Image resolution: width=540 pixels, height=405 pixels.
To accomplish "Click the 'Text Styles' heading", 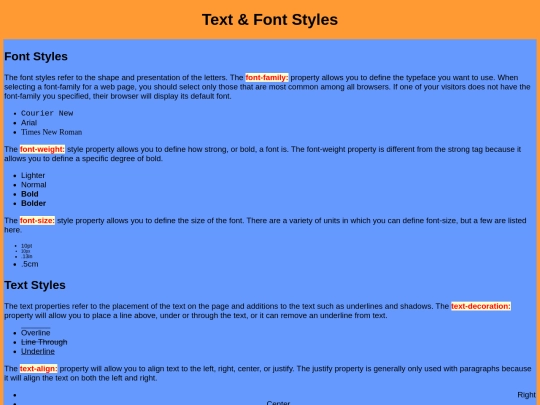I will 35,285.
